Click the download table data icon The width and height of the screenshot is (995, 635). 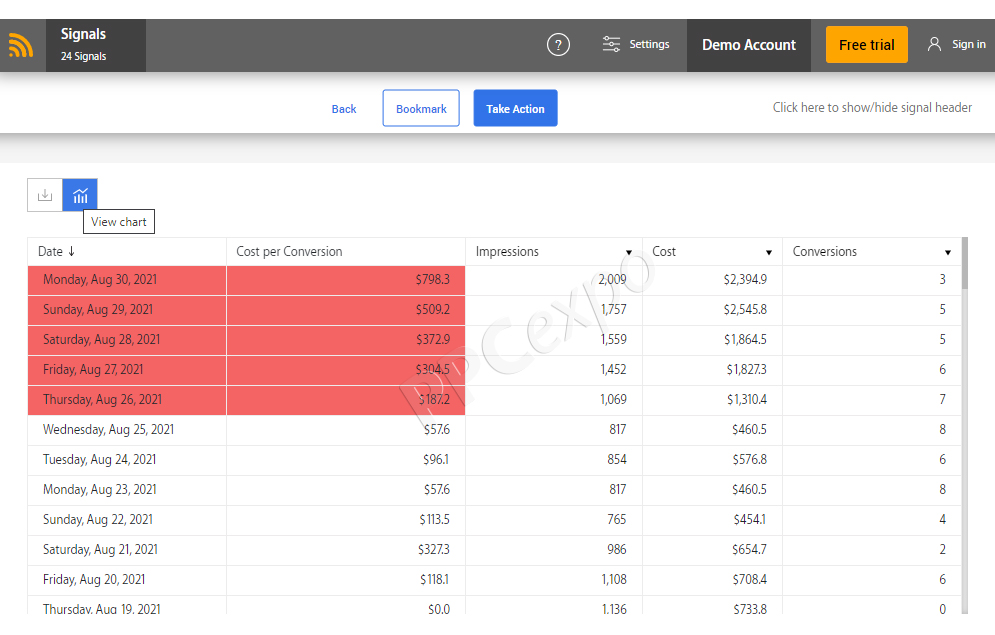pos(45,195)
